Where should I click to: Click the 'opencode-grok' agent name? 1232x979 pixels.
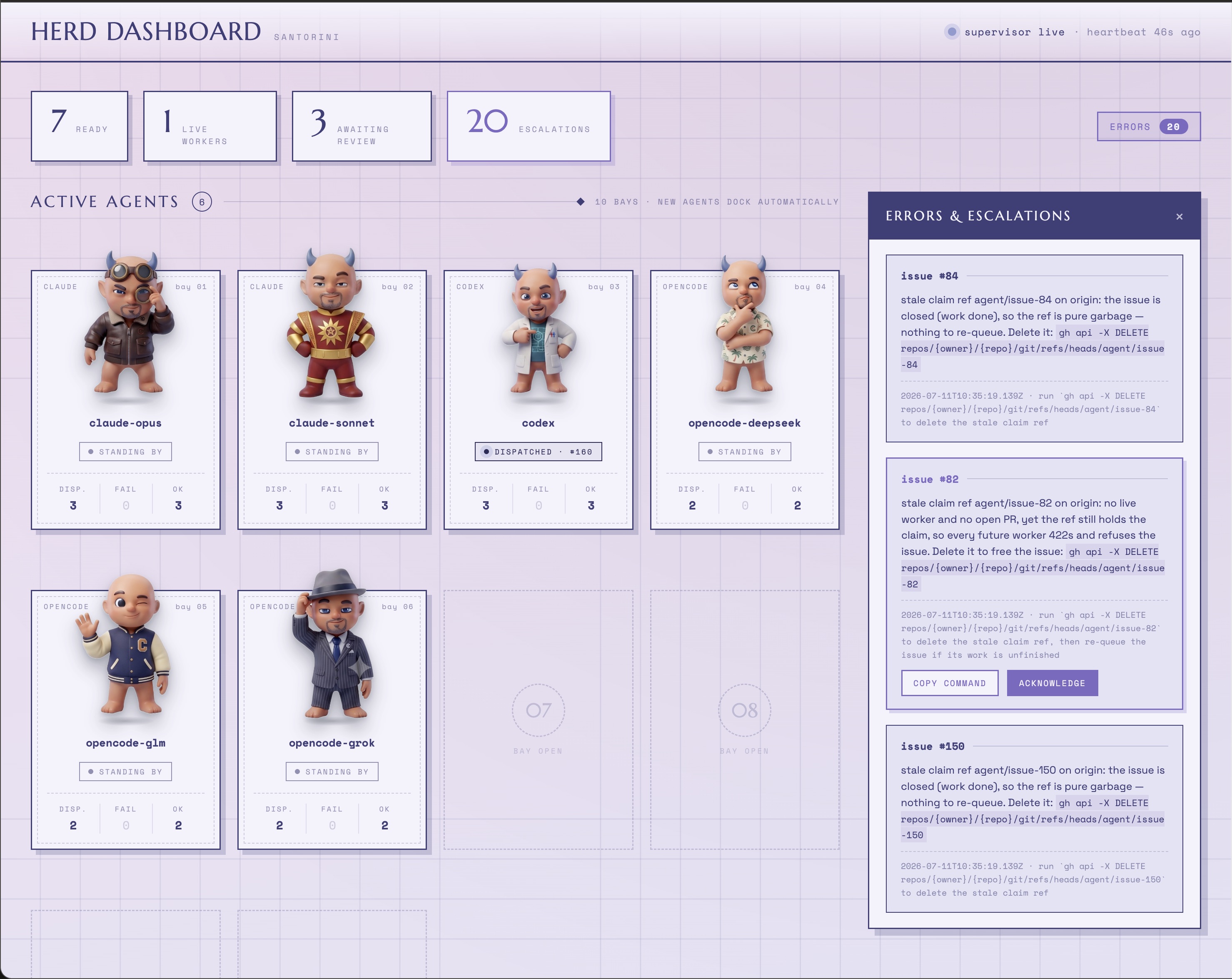click(x=332, y=743)
